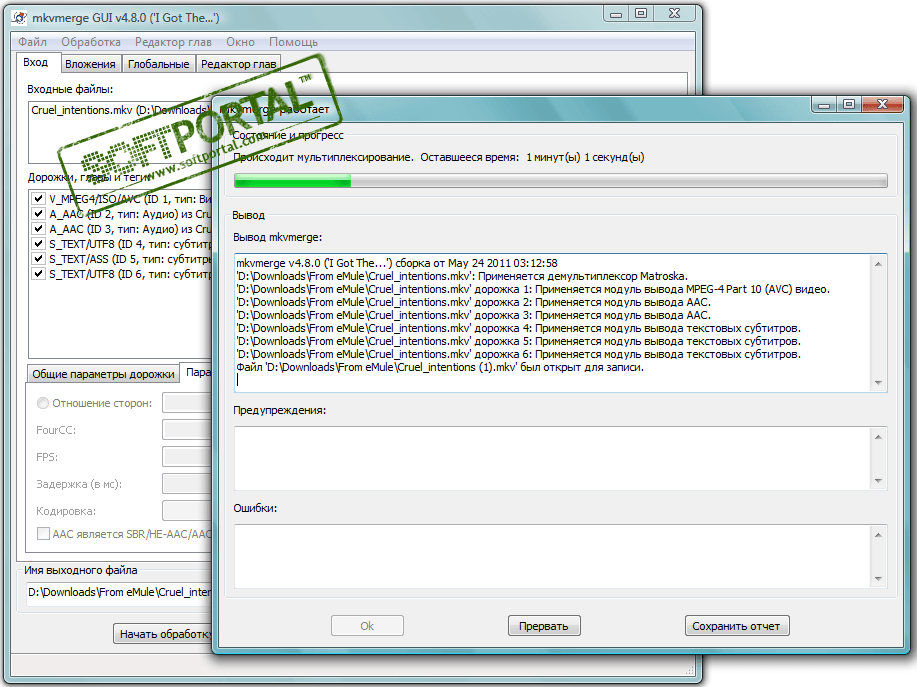This screenshot has height=687, width=917.
Task: Click the output file name field
Action: click(x=119, y=592)
